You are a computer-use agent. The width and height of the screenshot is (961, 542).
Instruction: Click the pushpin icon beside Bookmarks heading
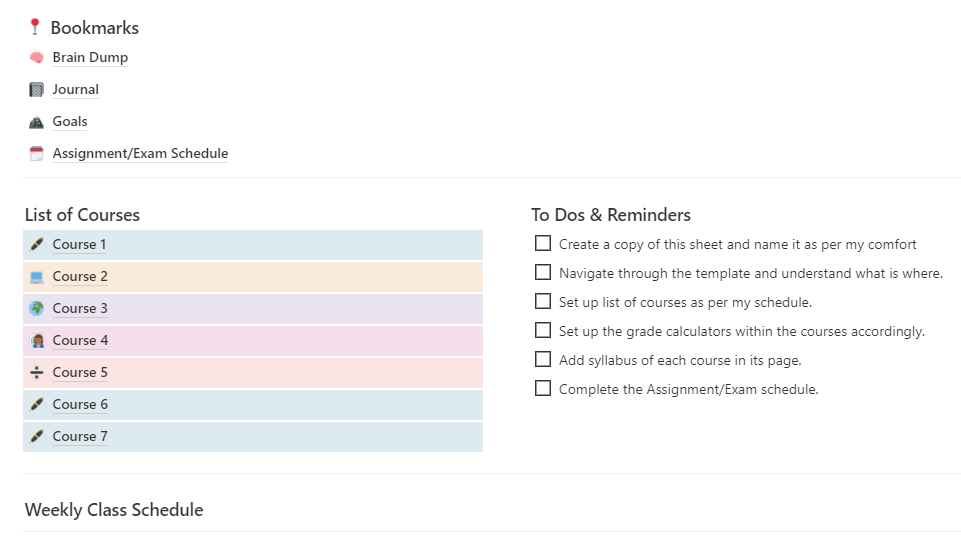[35, 28]
